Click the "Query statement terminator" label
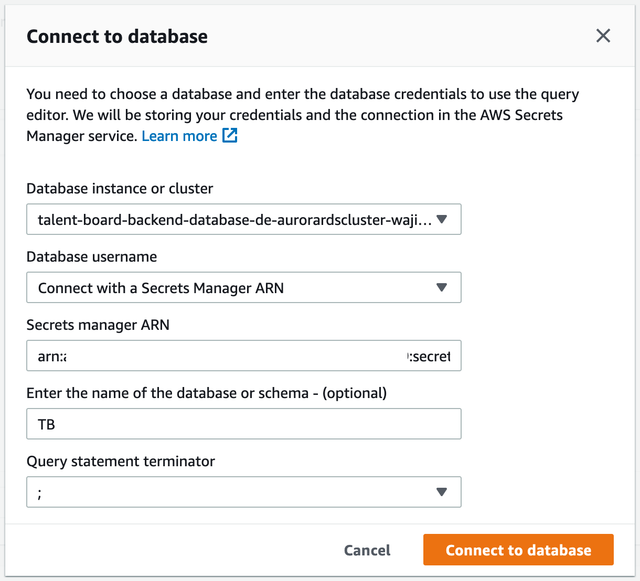 coord(120,461)
